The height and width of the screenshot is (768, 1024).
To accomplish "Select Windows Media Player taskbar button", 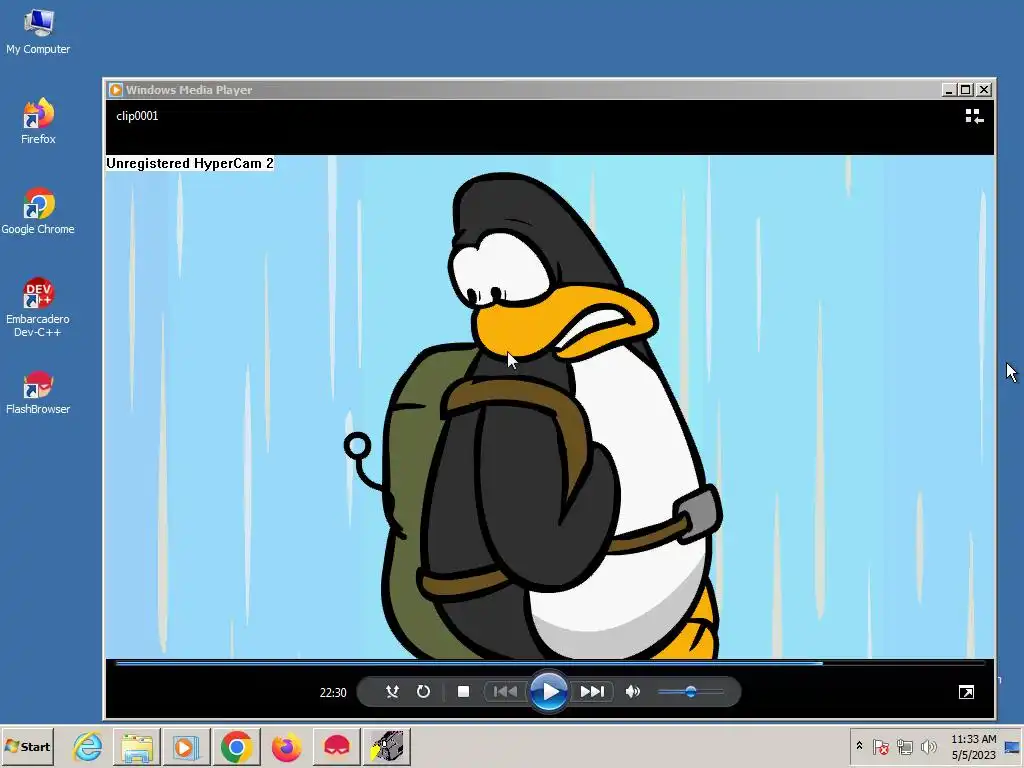I will click(x=186, y=746).
